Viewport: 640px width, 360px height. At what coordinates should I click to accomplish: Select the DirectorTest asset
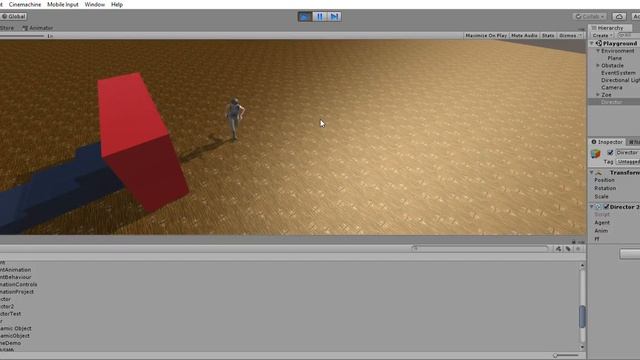tap(11, 314)
